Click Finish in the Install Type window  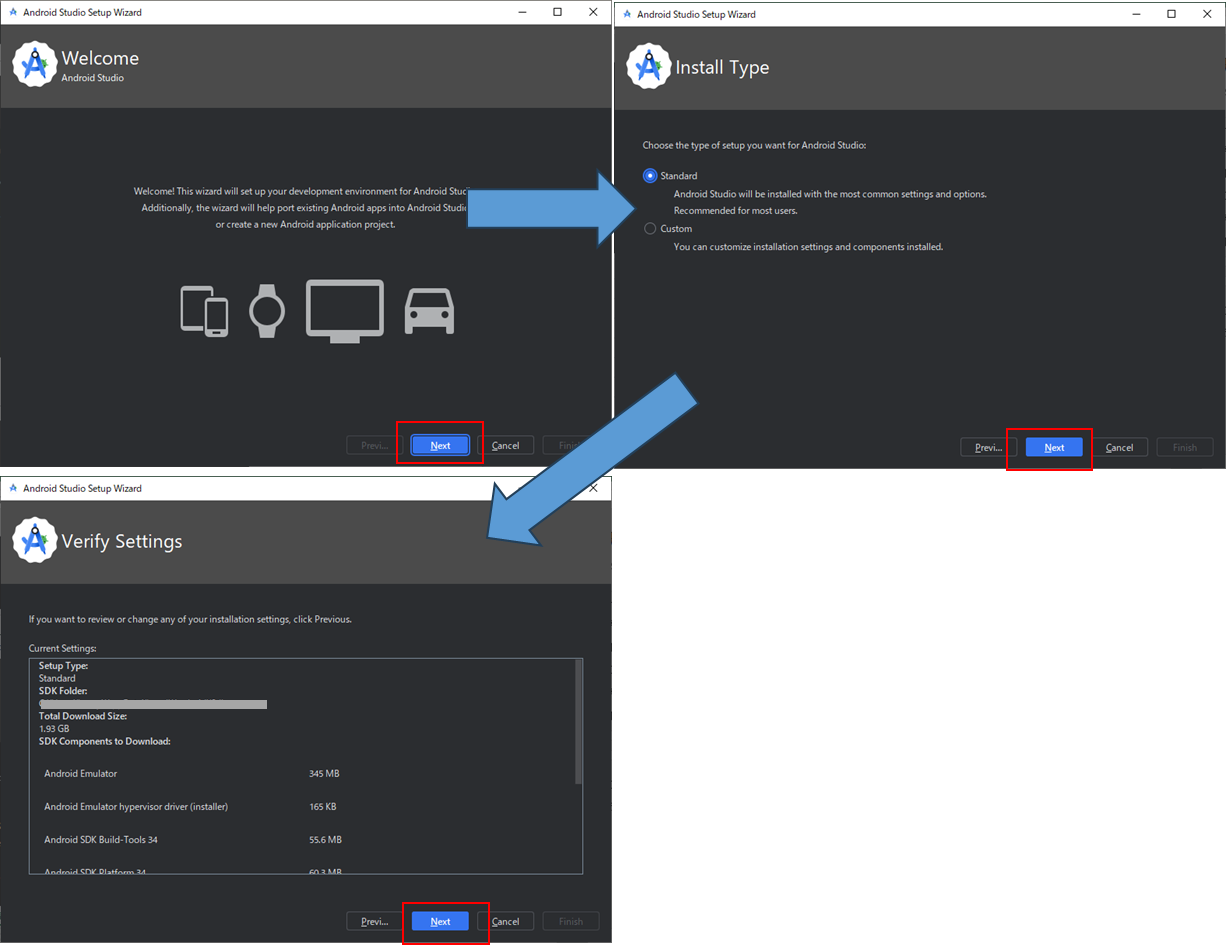(x=1185, y=447)
